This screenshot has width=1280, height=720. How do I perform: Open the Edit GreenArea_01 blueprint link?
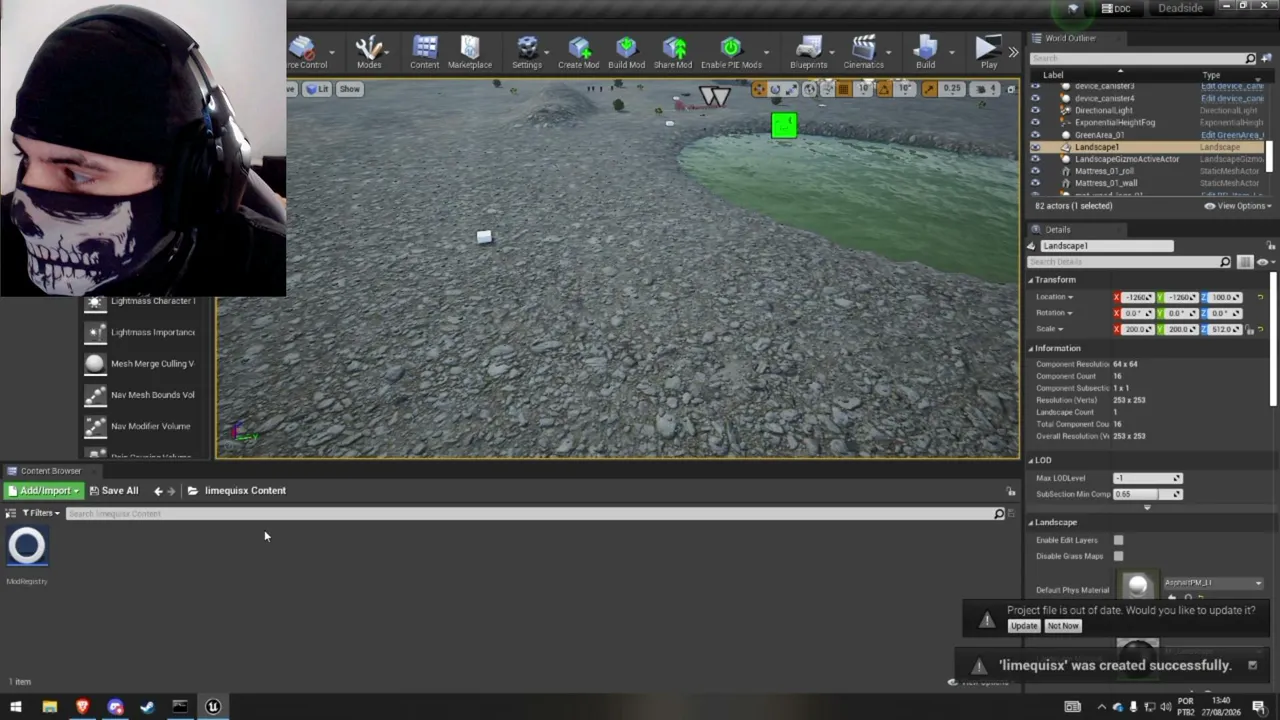[1232, 135]
